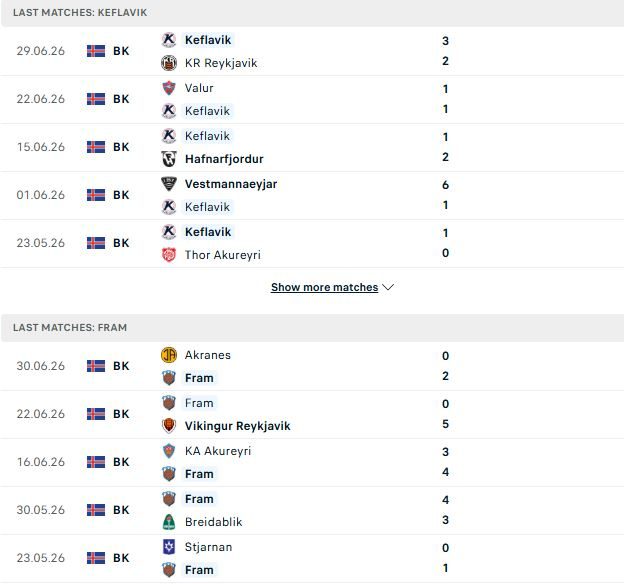Click the chevron beside Show more matches
Viewport: 624px width, 584px height.
(388, 287)
